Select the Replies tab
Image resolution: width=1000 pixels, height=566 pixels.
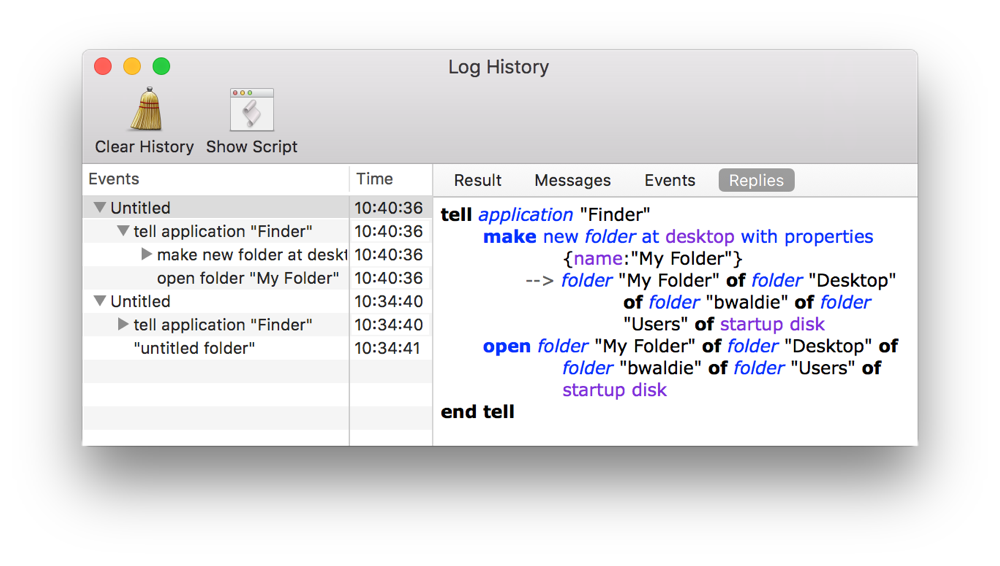756,181
